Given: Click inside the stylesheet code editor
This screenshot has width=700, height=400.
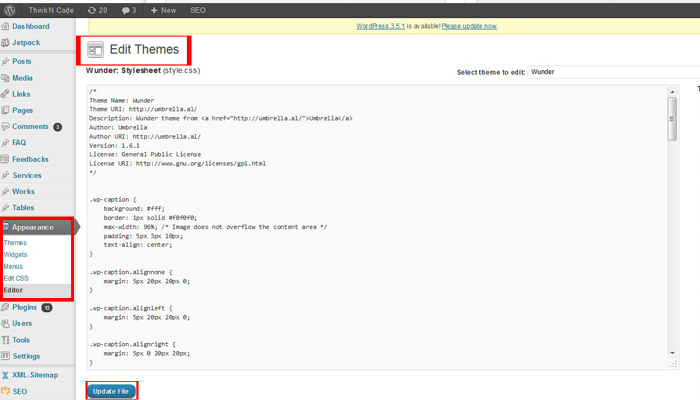Looking at the screenshot, I should (x=377, y=227).
